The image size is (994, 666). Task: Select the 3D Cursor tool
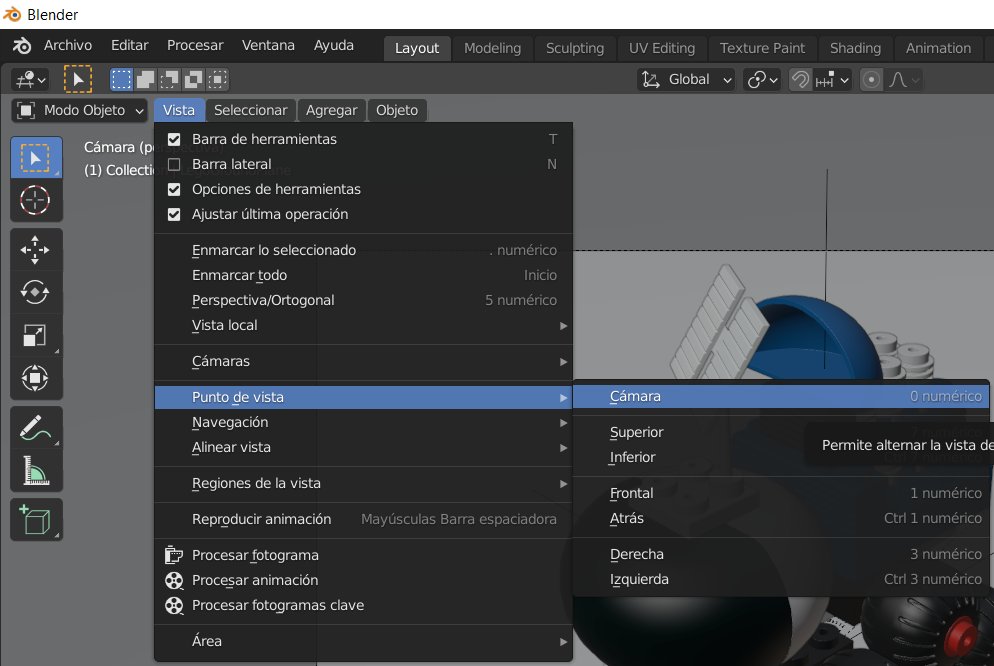(36, 200)
